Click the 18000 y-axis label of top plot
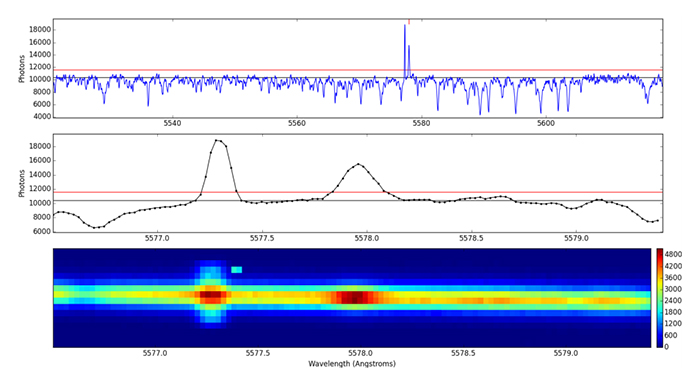Screen dimensions: 700x386 pyautogui.click(x=40, y=30)
